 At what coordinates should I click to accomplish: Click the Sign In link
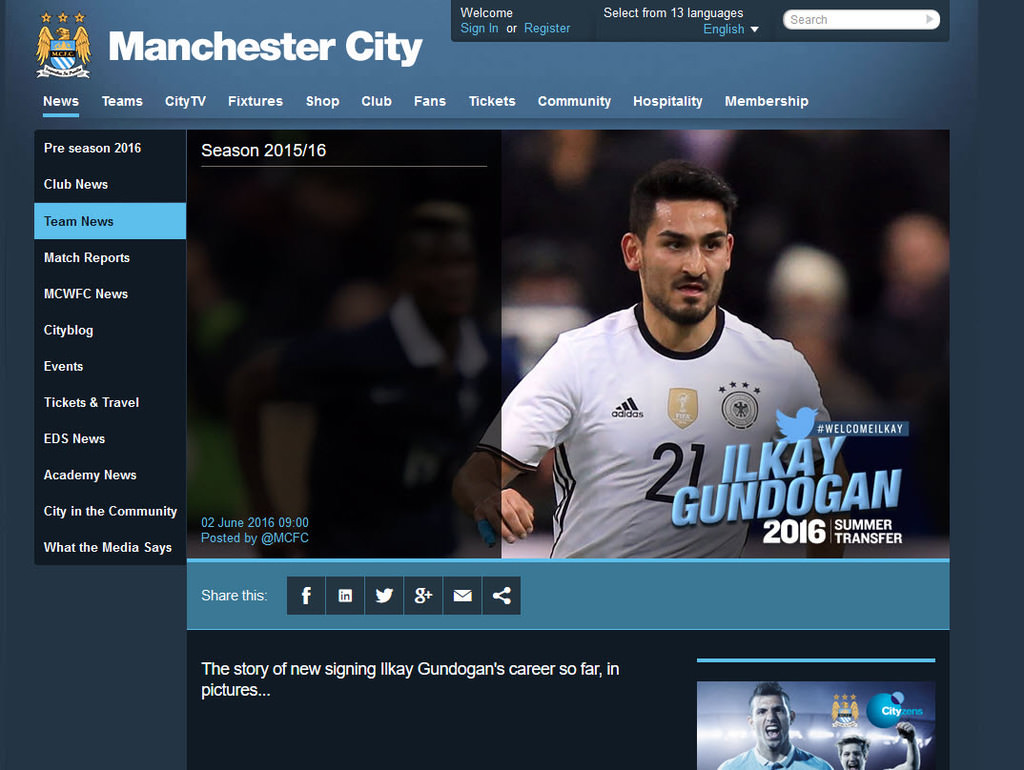click(479, 28)
